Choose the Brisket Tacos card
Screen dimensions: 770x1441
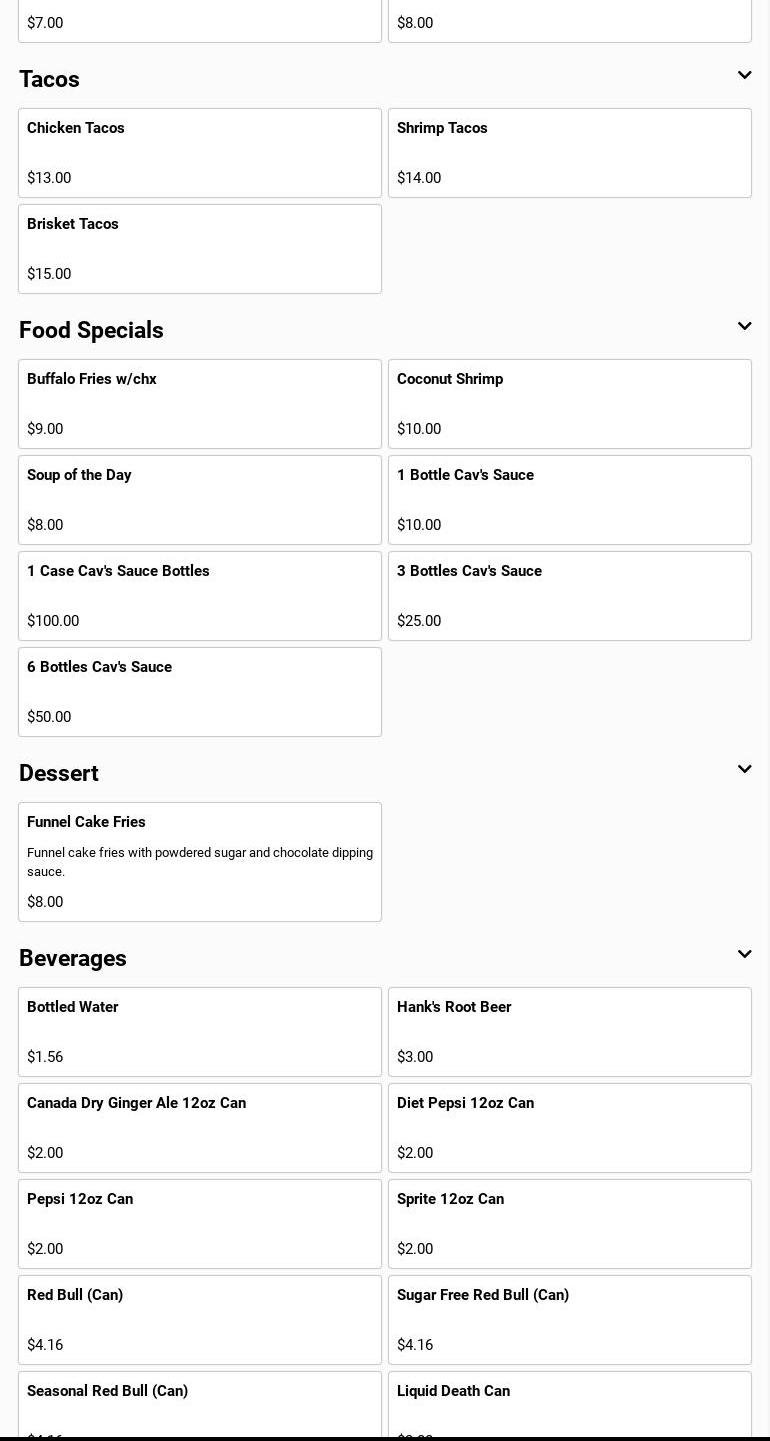200,249
